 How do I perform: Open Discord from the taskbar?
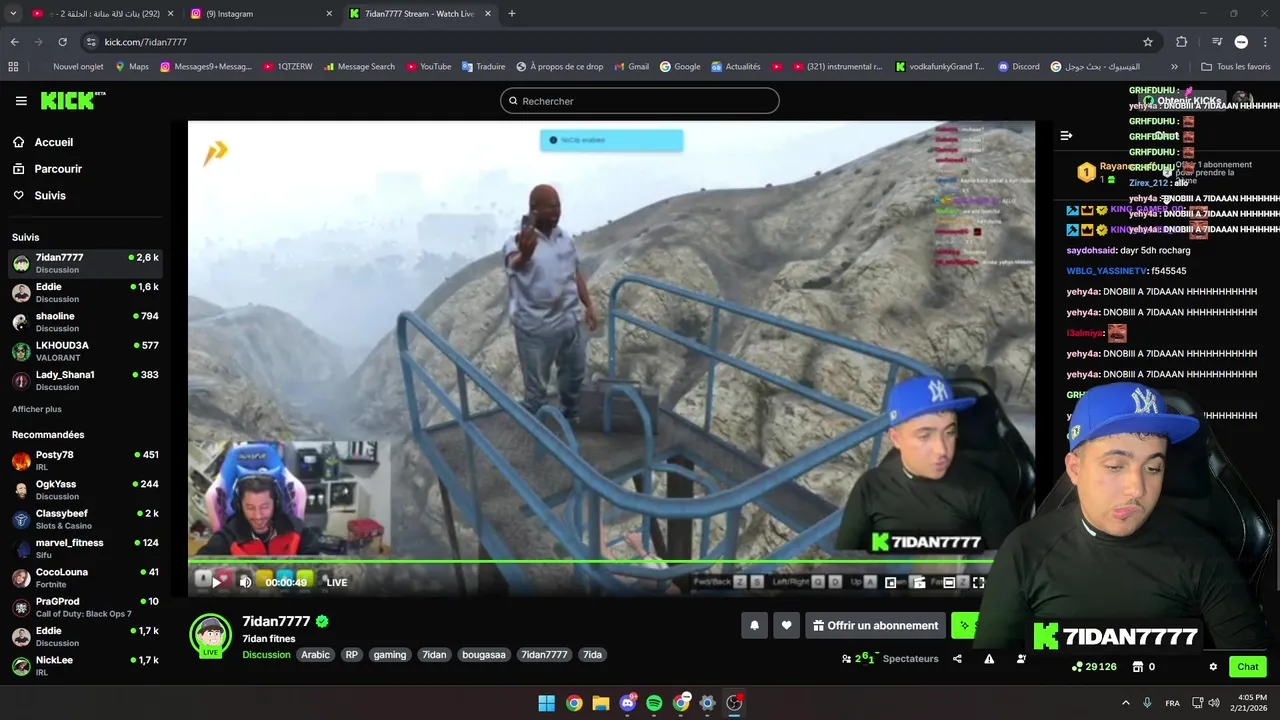click(628, 703)
